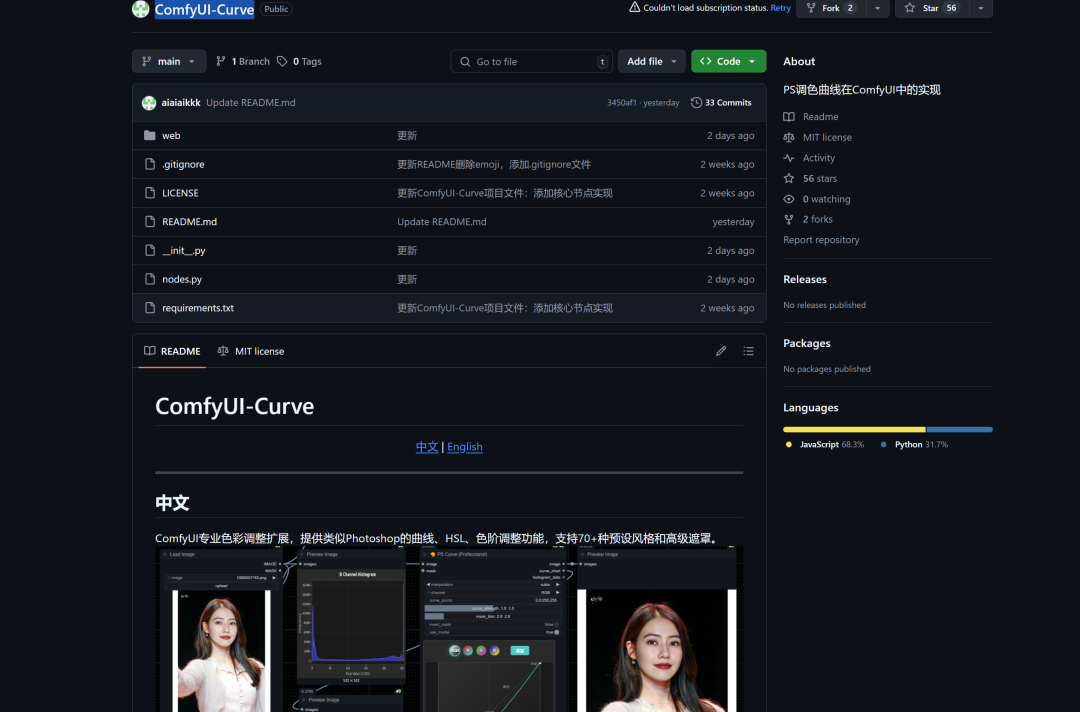Open the green Code dropdown

[728, 61]
